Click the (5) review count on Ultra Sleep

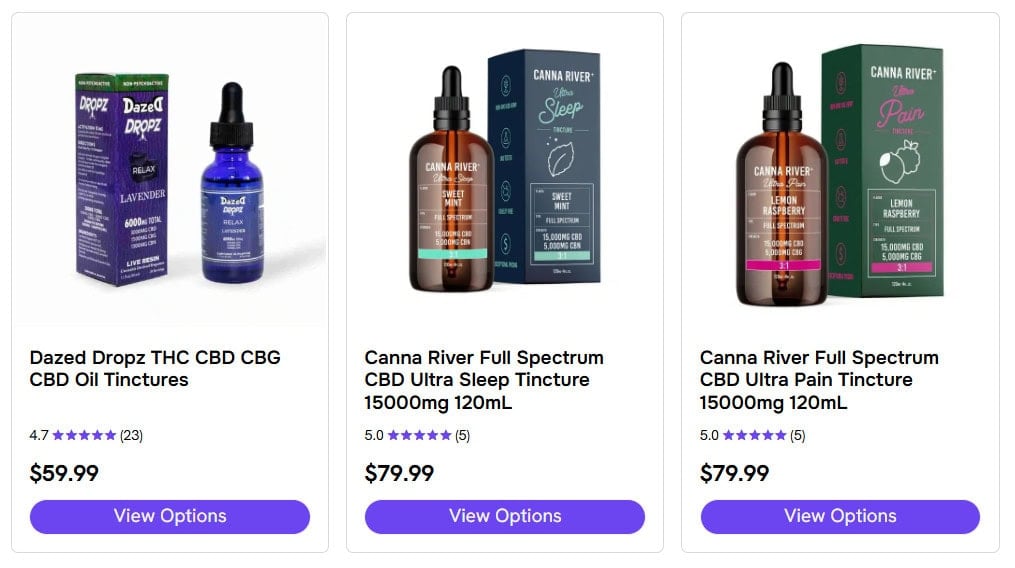tap(463, 435)
